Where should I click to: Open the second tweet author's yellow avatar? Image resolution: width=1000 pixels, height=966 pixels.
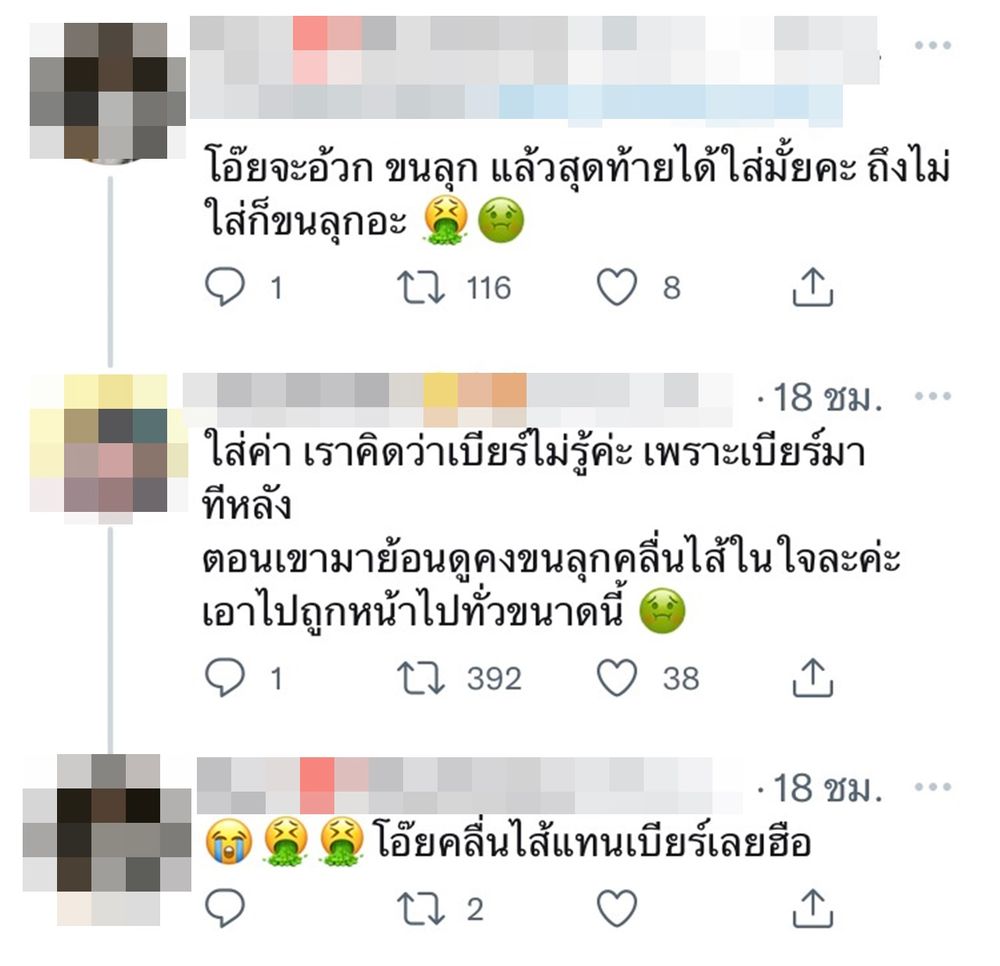[108, 450]
